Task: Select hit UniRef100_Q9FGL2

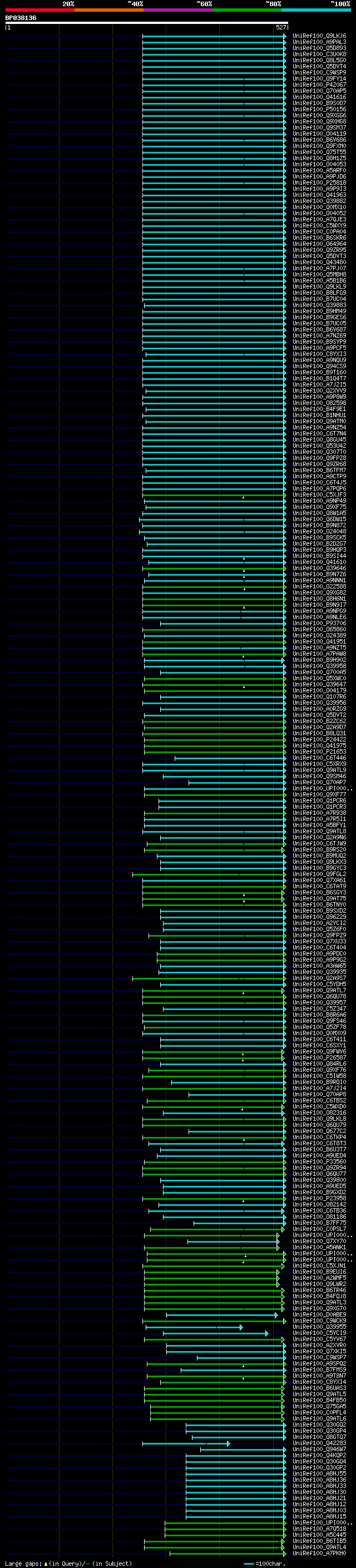Action: (319, 874)
